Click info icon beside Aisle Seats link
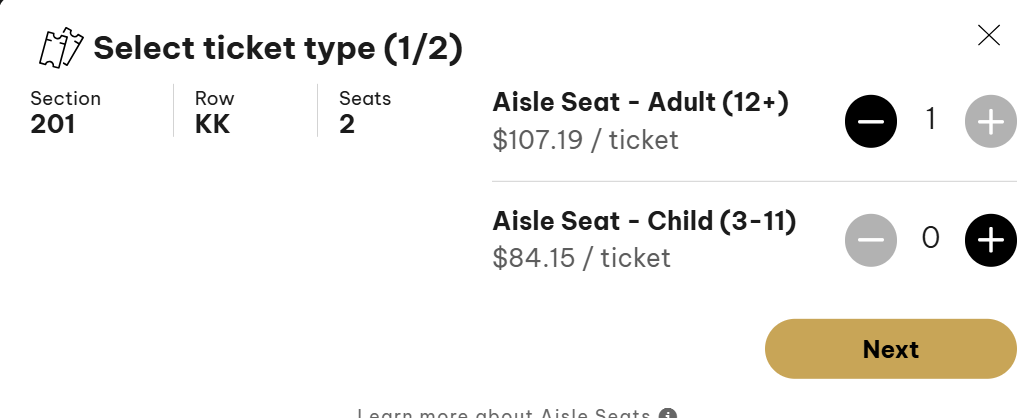The image size is (1018, 418). 668,413
